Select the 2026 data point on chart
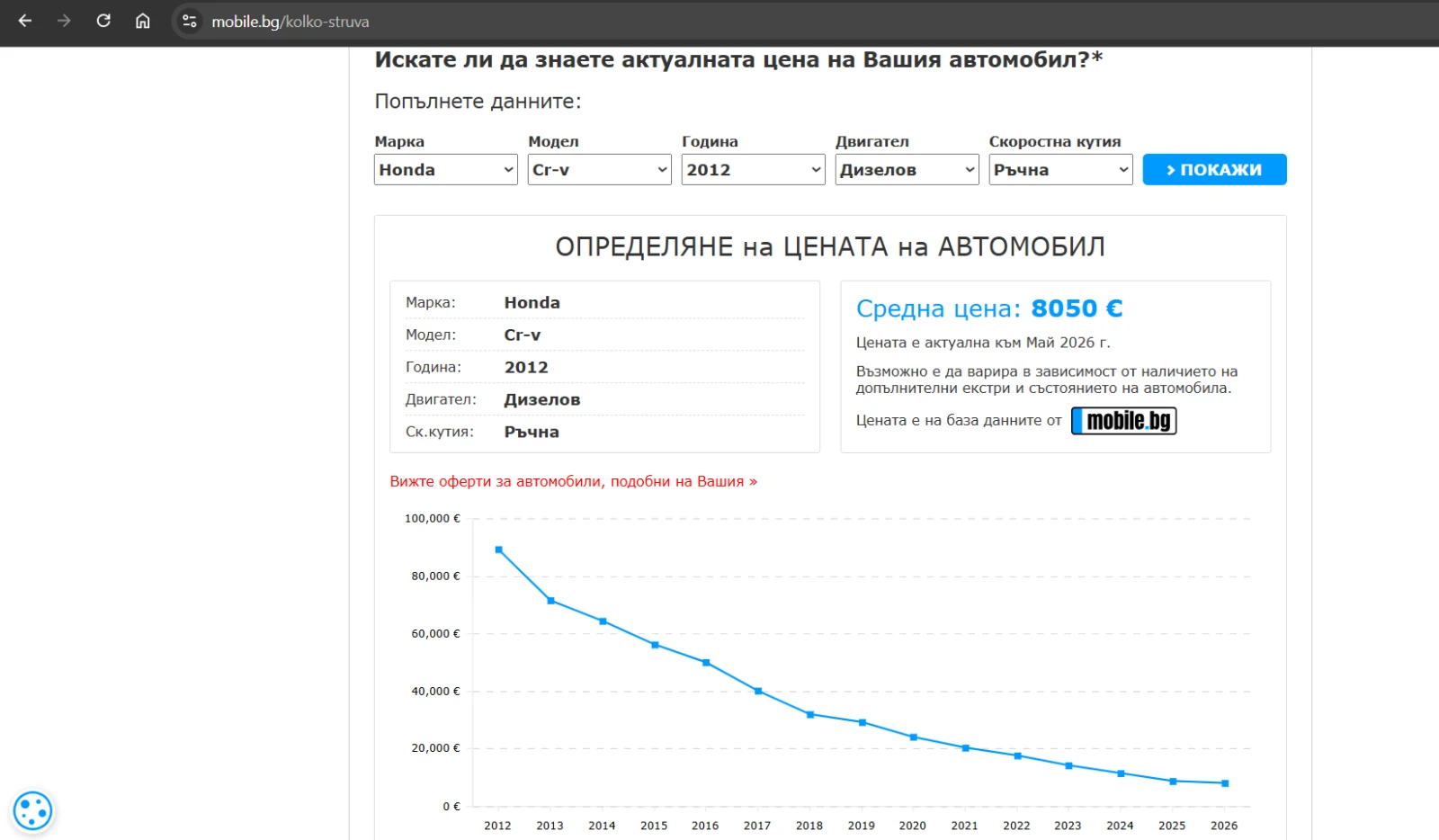This screenshot has width=1439, height=840. point(1225,783)
